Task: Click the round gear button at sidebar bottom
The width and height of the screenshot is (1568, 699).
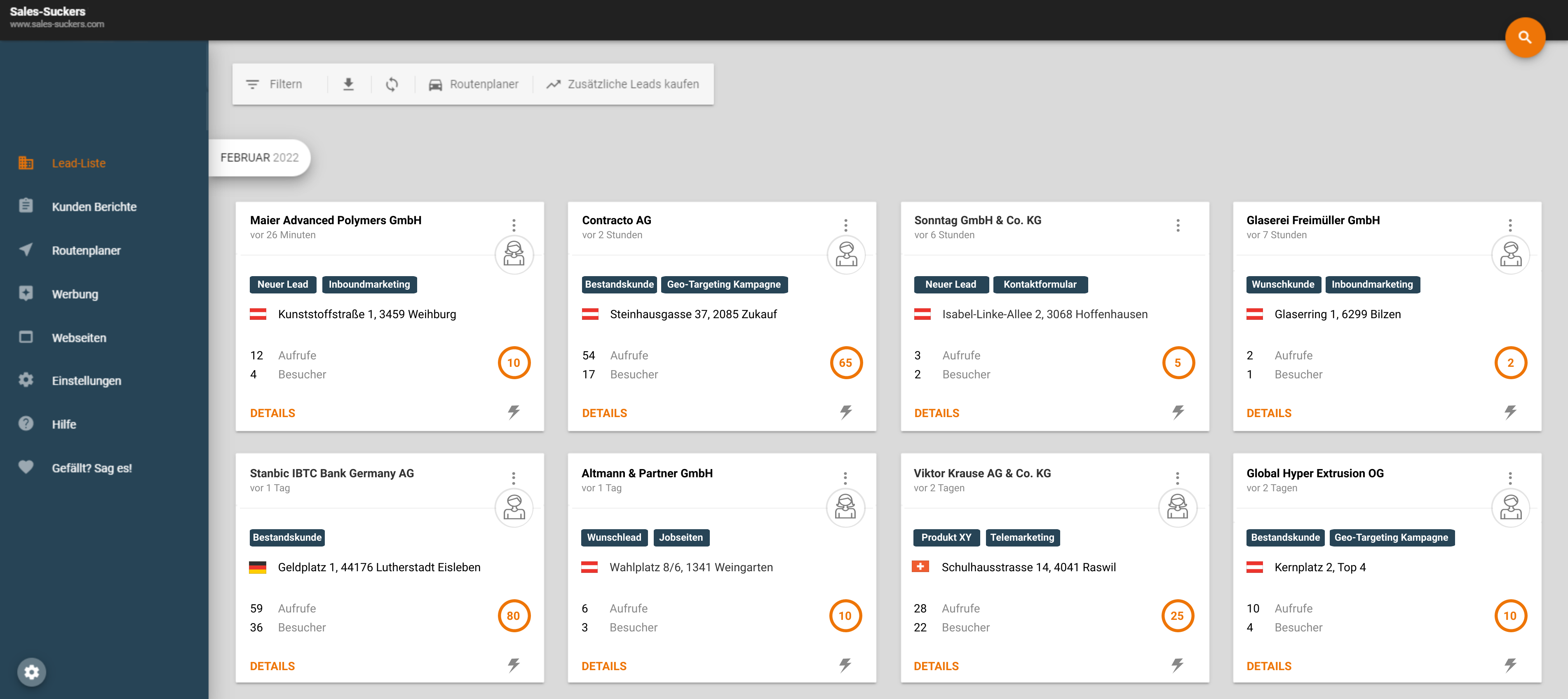Action: point(32,672)
